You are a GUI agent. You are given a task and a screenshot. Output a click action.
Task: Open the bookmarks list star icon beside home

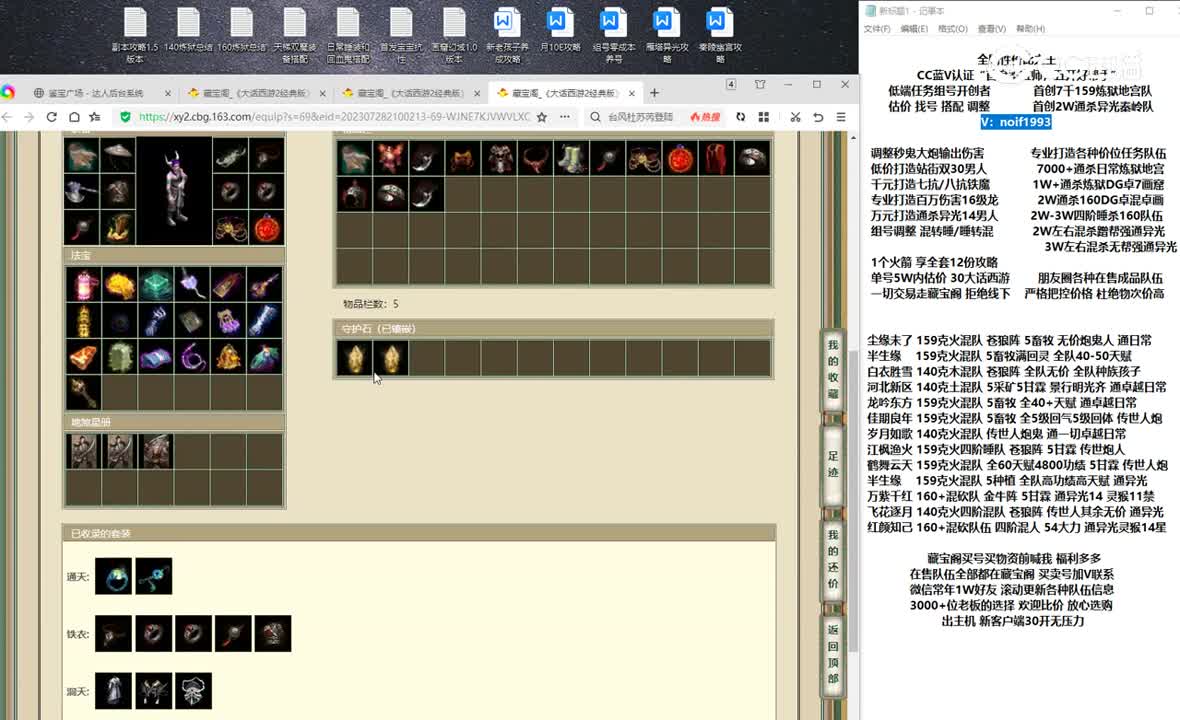coord(95,117)
